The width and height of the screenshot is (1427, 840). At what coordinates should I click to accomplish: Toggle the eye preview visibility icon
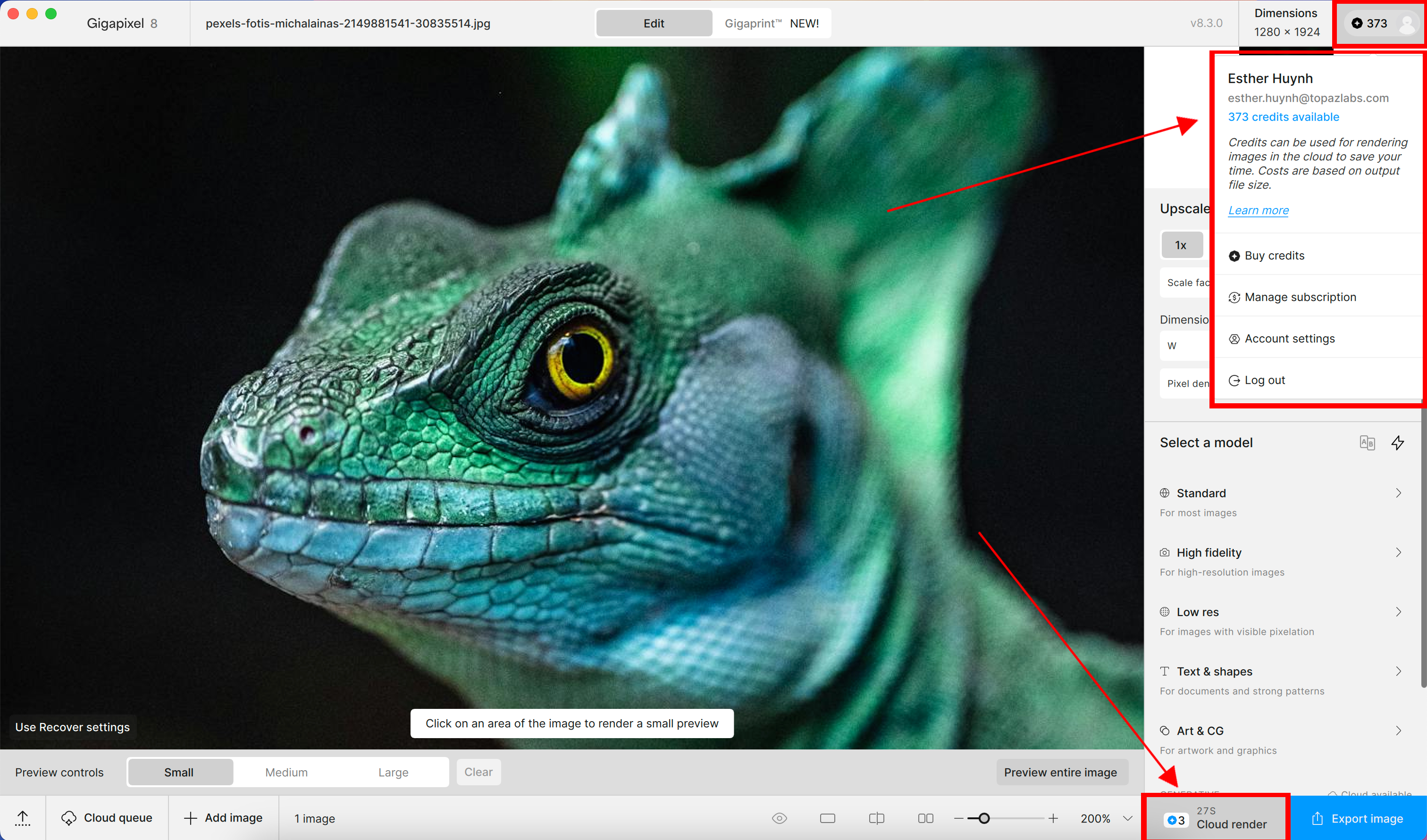click(x=779, y=818)
